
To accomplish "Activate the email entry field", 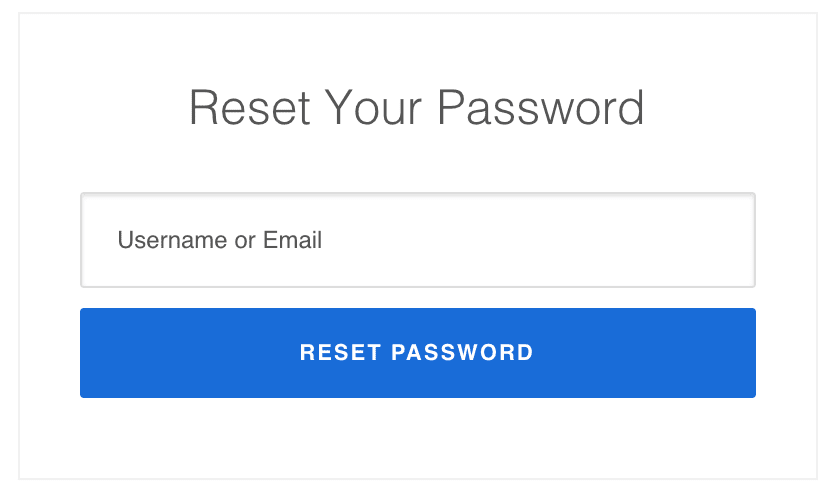I will pyautogui.click(x=417, y=240).
